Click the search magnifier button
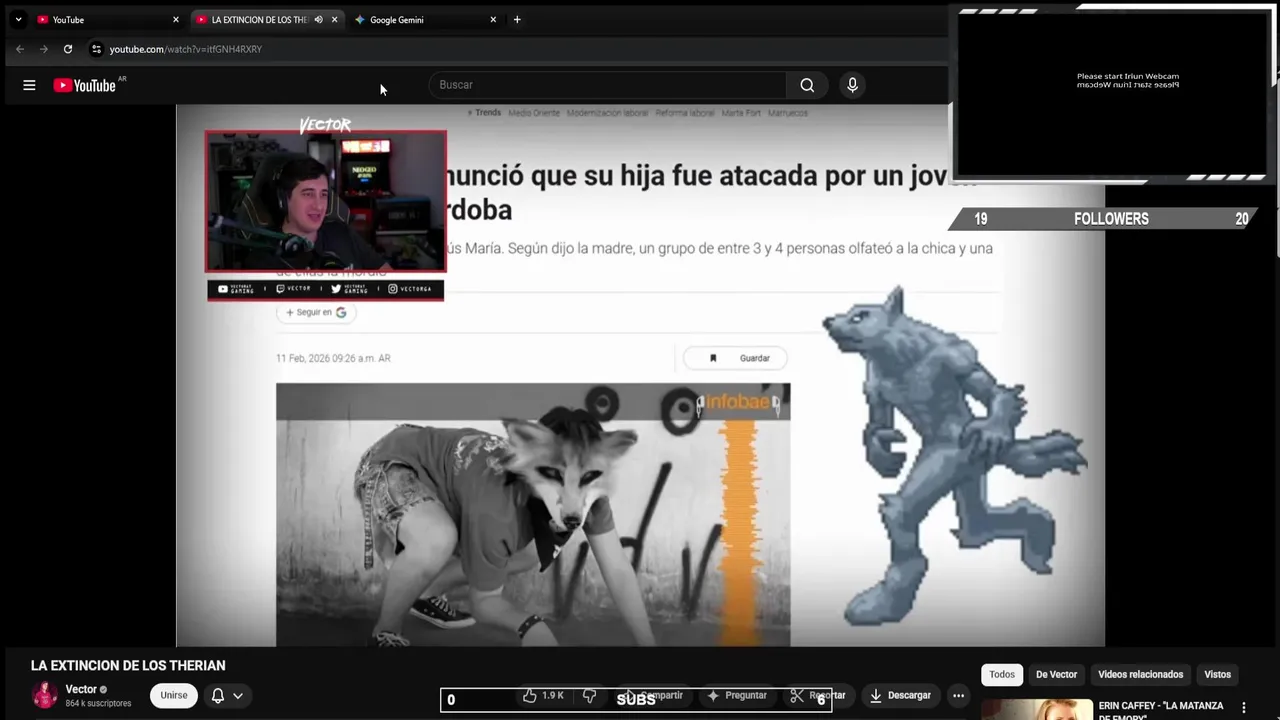The image size is (1280, 720). point(807,85)
